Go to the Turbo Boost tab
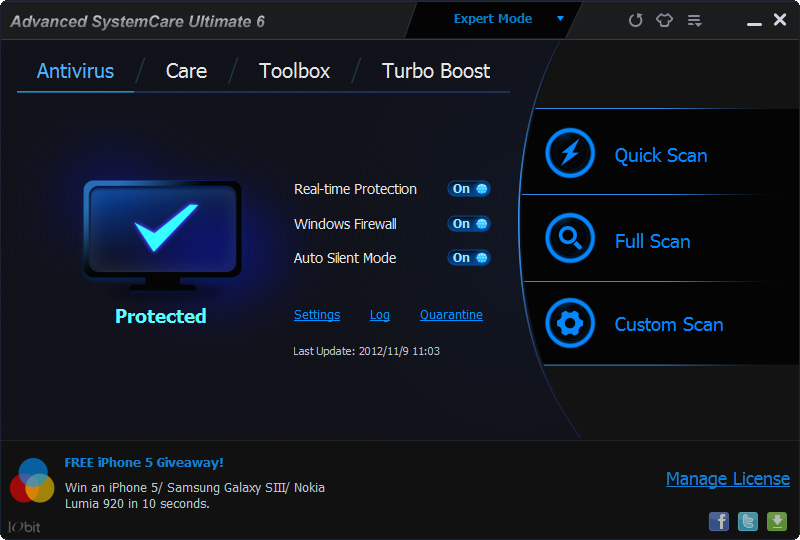Image resolution: width=800 pixels, height=540 pixels. pyautogui.click(x=436, y=71)
